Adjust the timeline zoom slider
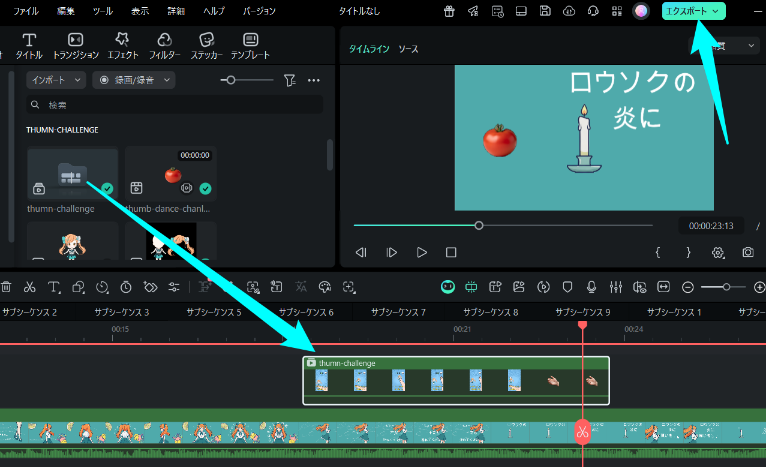 [726, 287]
